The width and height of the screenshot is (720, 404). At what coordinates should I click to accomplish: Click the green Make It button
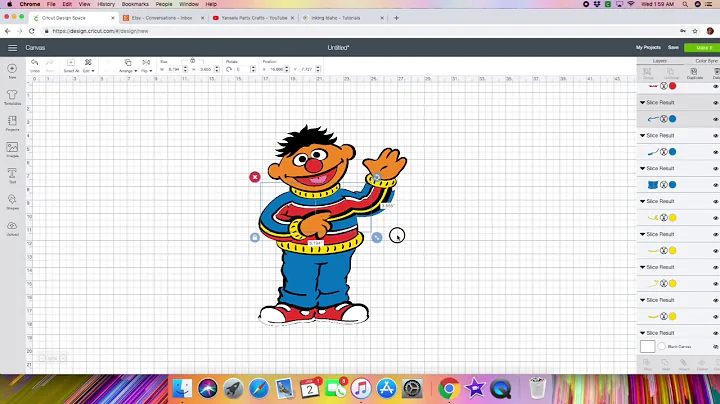pyautogui.click(x=702, y=48)
